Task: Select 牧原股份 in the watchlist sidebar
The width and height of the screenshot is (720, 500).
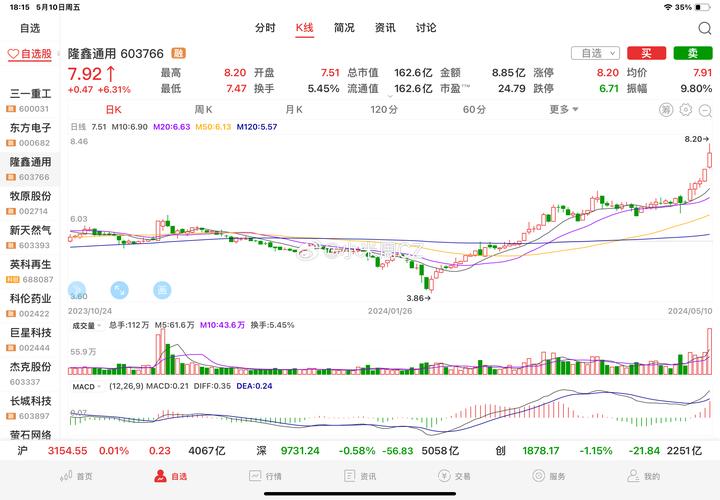Action: (30, 202)
